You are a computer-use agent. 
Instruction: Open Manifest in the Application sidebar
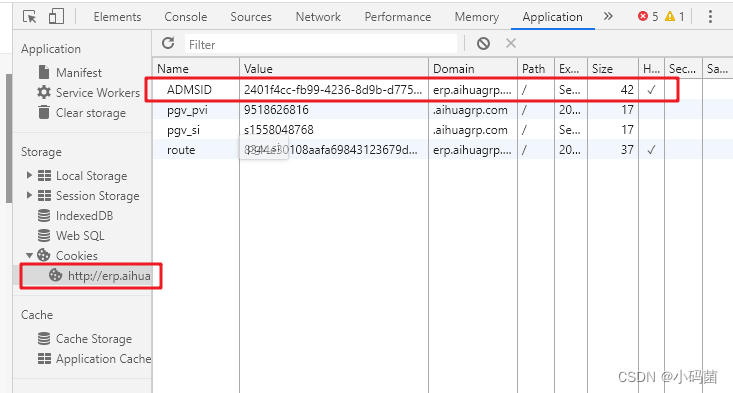[x=79, y=72]
